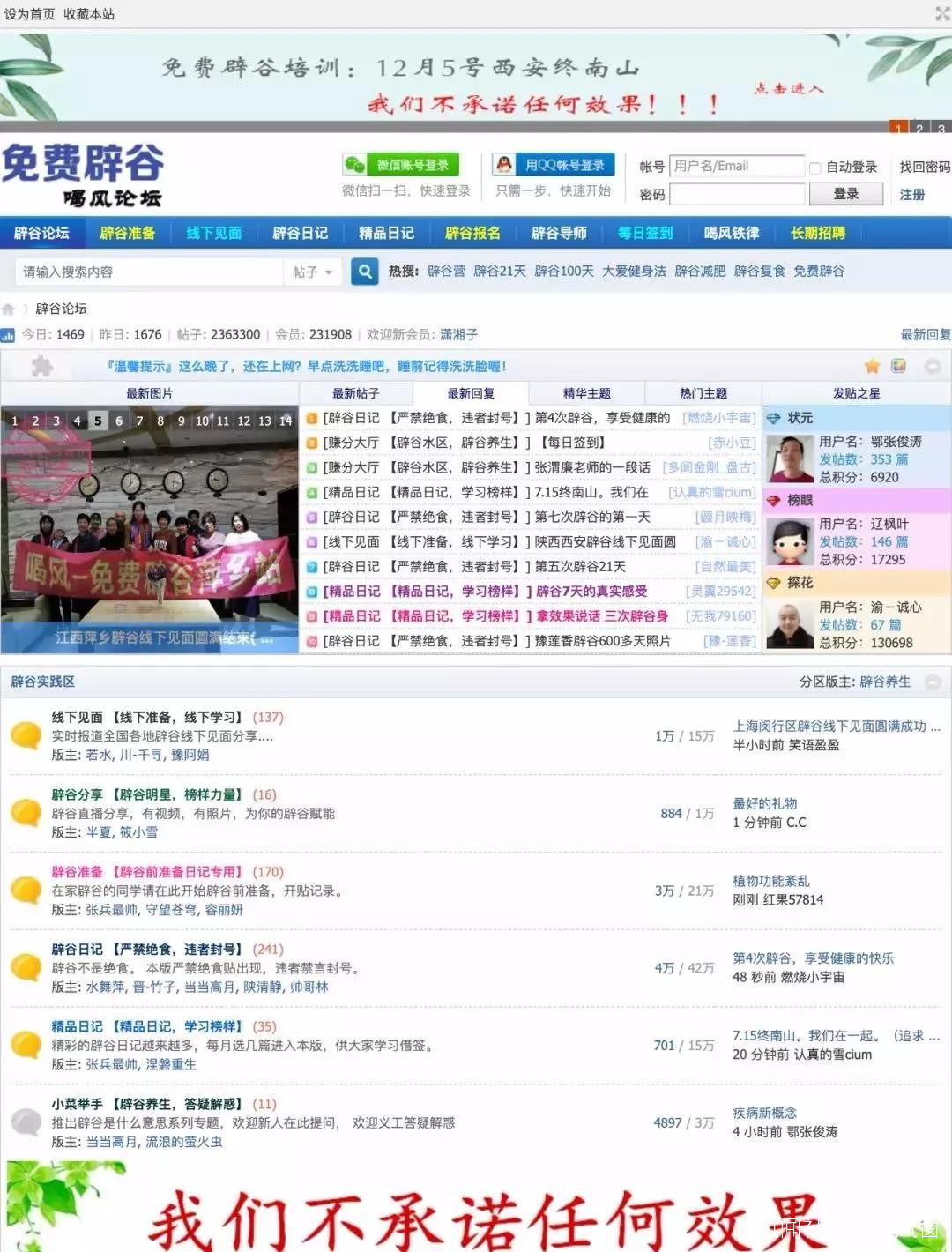
Task: Enable the 自动登录 checkbox
Action: [815, 168]
